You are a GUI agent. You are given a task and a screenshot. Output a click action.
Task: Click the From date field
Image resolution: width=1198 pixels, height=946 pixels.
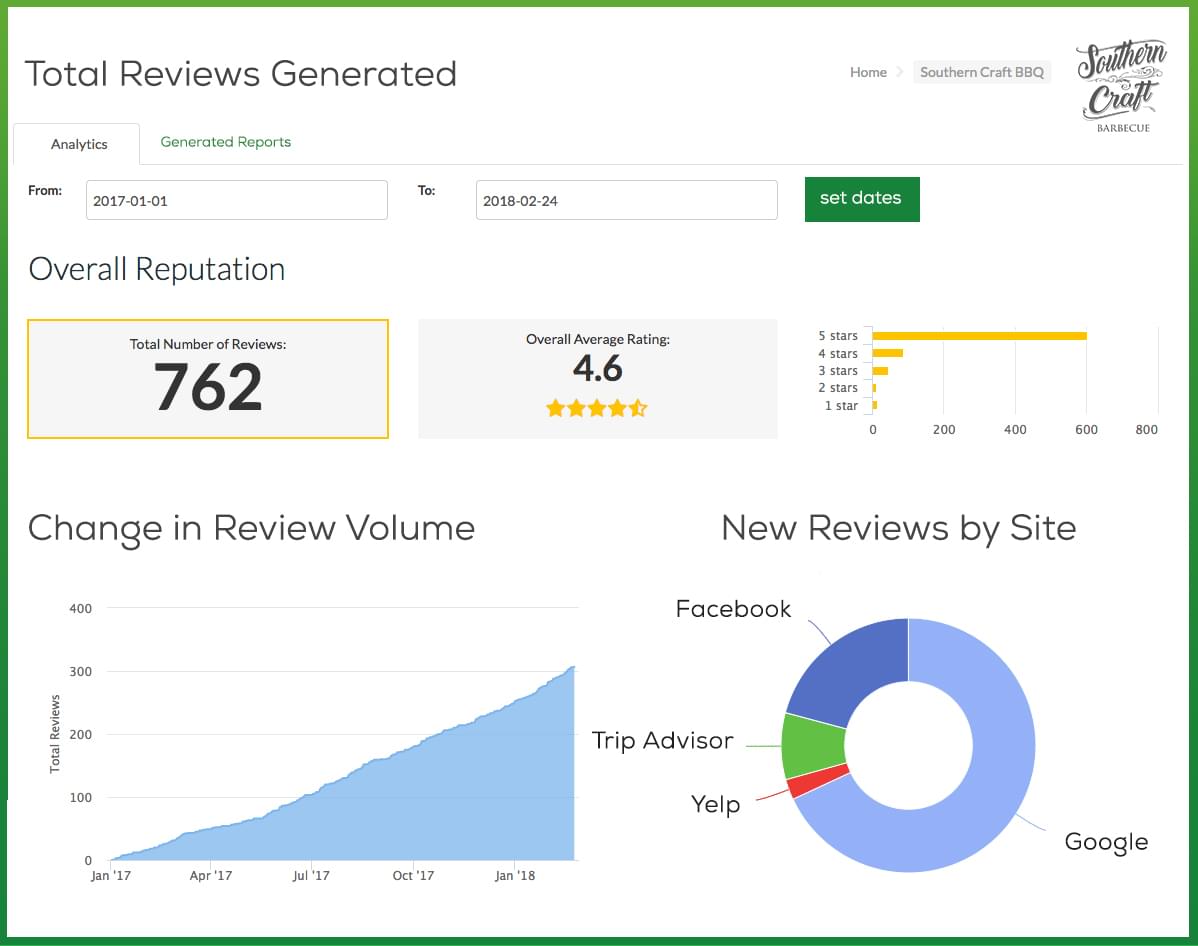(x=237, y=200)
